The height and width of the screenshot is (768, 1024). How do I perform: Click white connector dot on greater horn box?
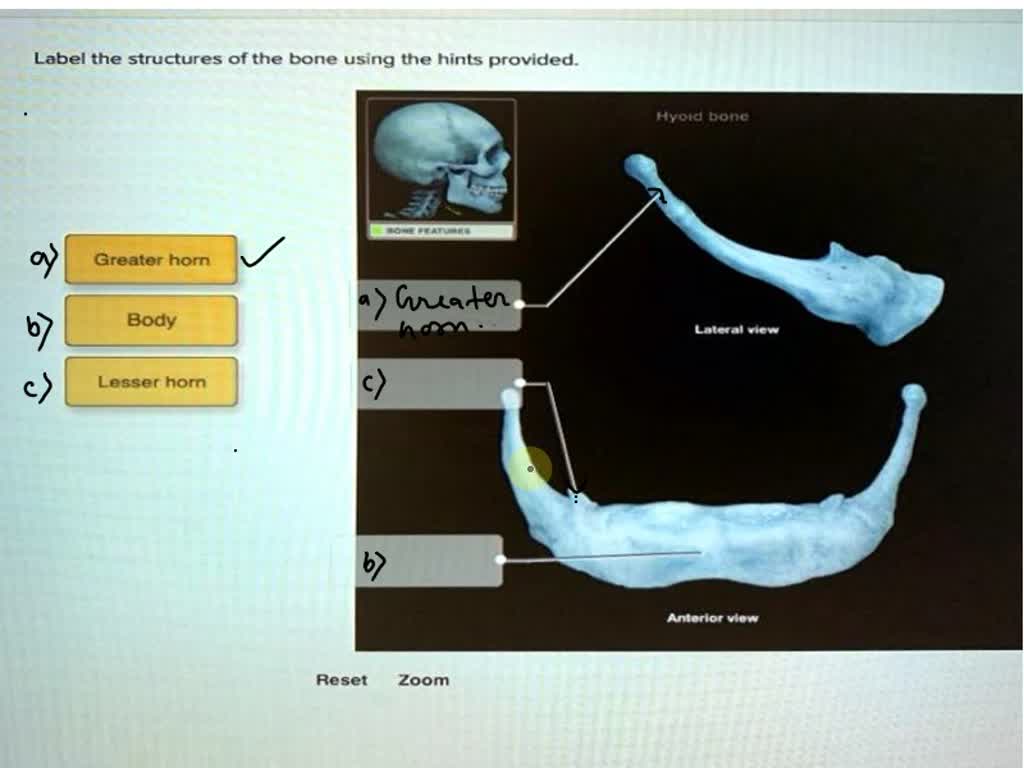tap(519, 304)
